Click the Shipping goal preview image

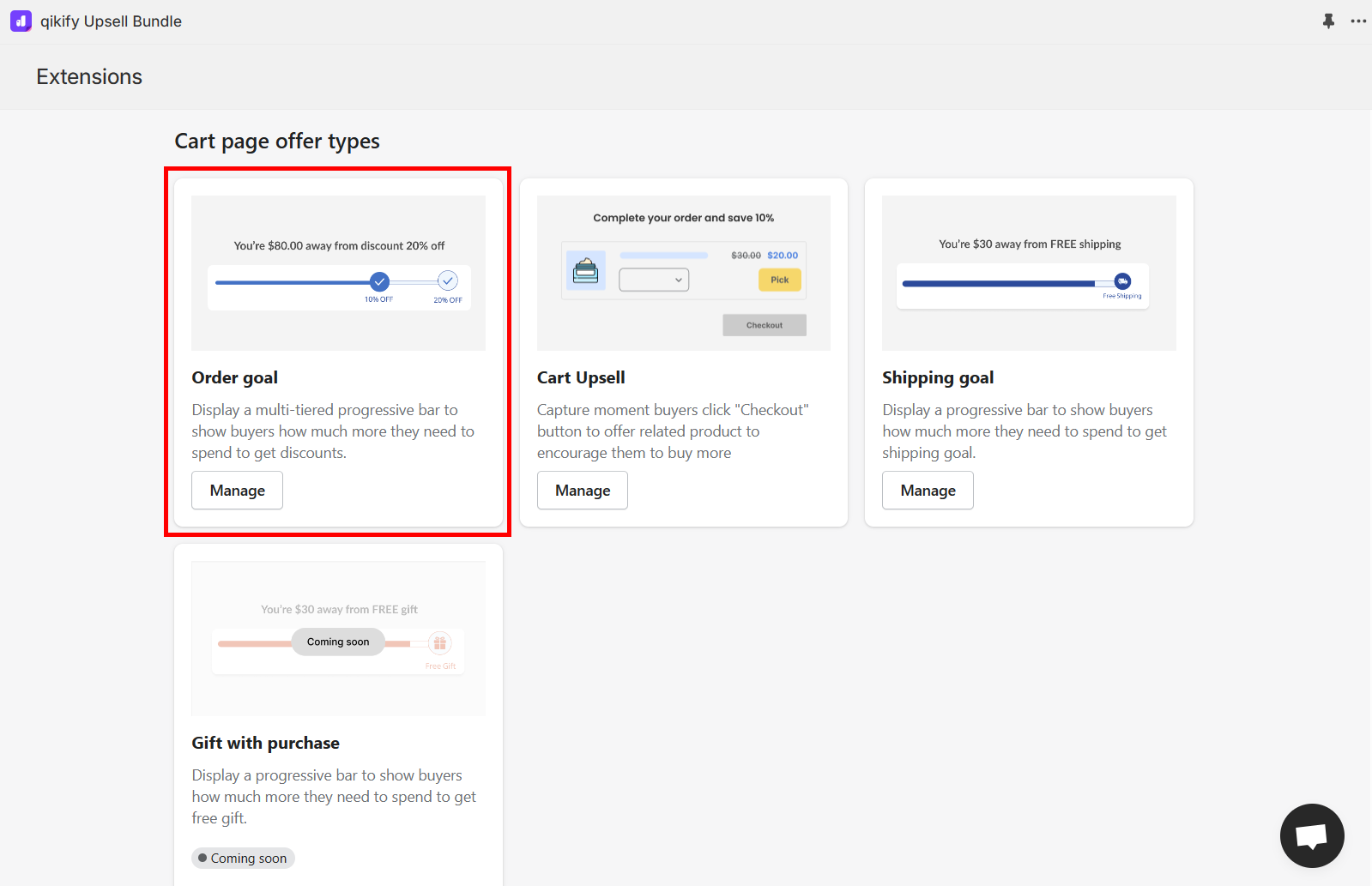tap(1029, 273)
